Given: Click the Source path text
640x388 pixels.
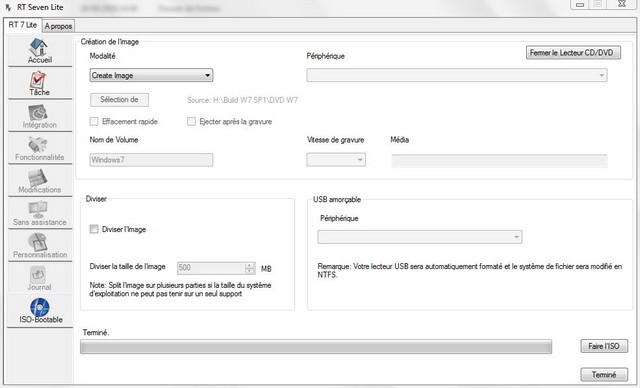Looking at the screenshot, I should (242, 100).
